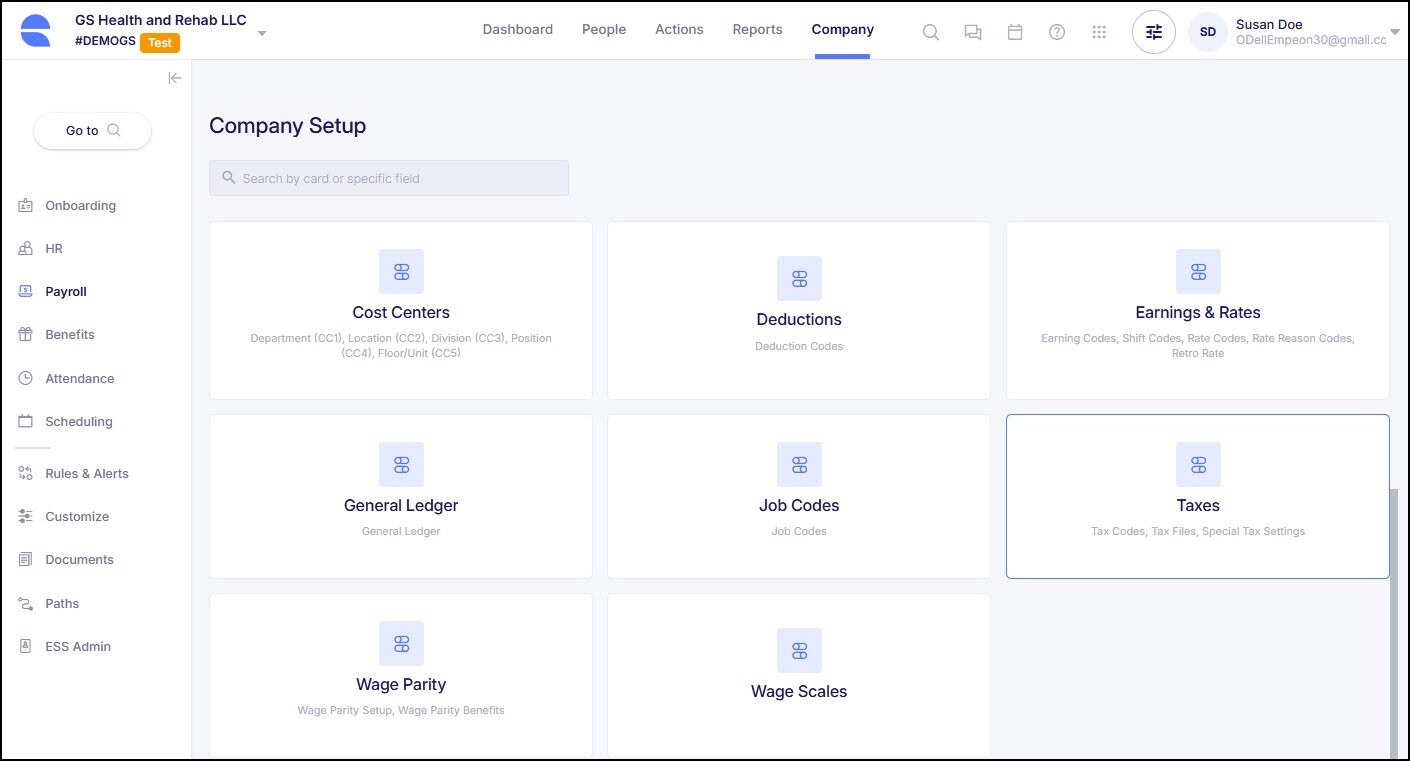Viewport: 1410px width, 761px height.
Task: Click the company logo icon
Action: (x=35, y=31)
